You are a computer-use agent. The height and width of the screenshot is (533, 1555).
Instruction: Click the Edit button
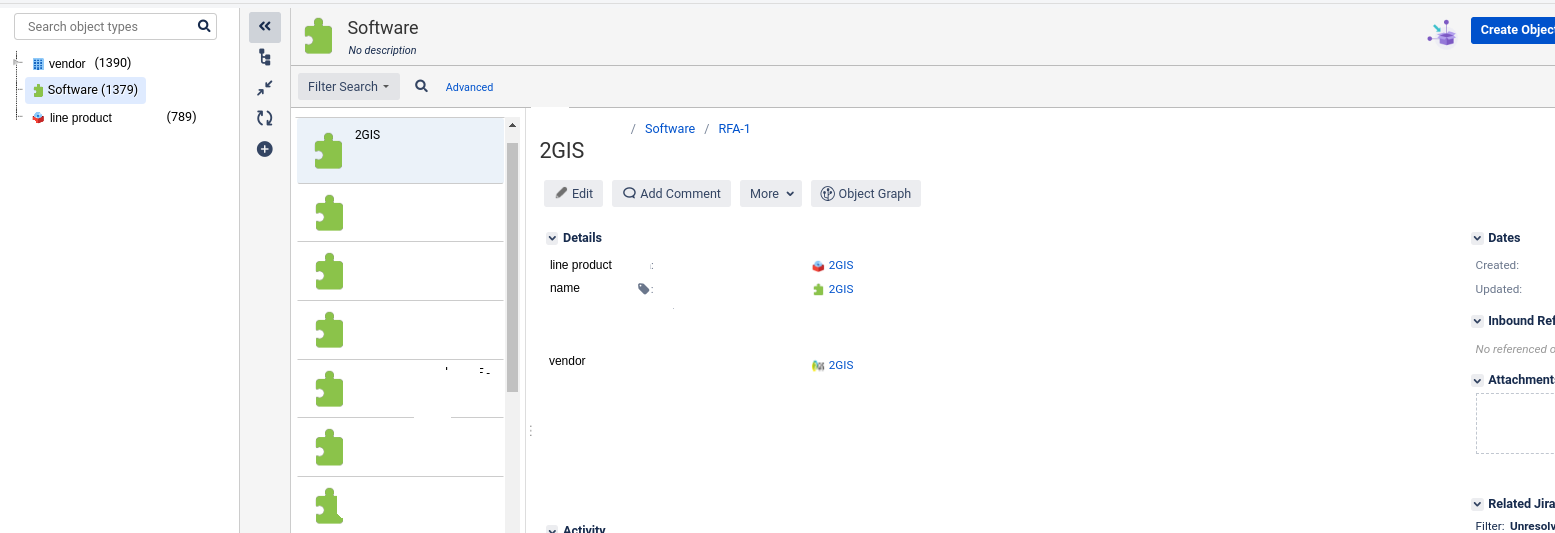(x=573, y=194)
